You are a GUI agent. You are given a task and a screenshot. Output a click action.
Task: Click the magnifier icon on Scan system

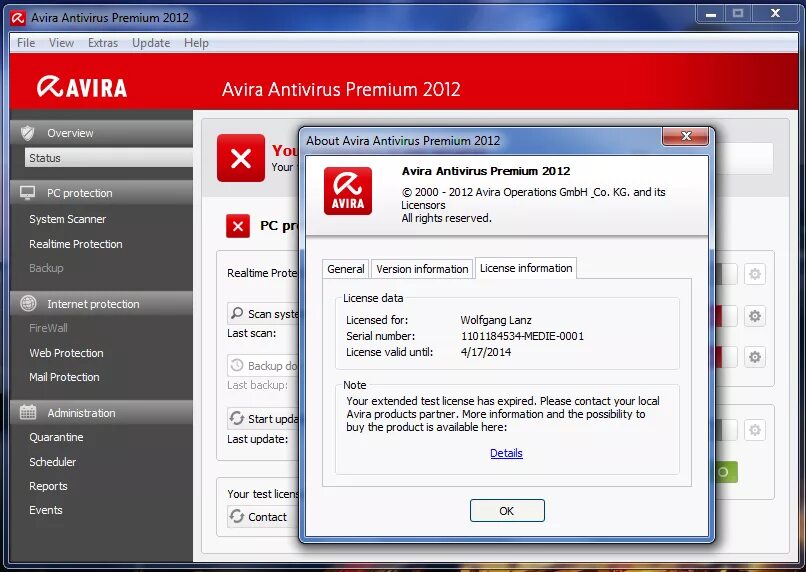[x=237, y=313]
